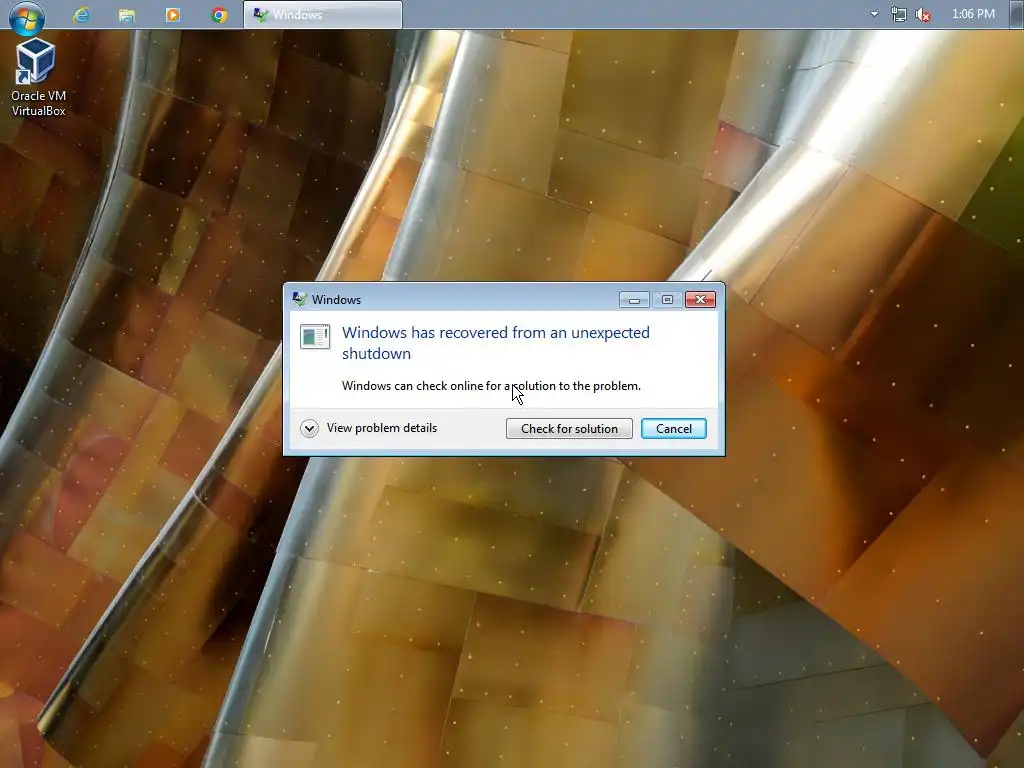The width and height of the screenshot is (1024, 768).
Task: Expand View problem details
Action: pos(310,428)
